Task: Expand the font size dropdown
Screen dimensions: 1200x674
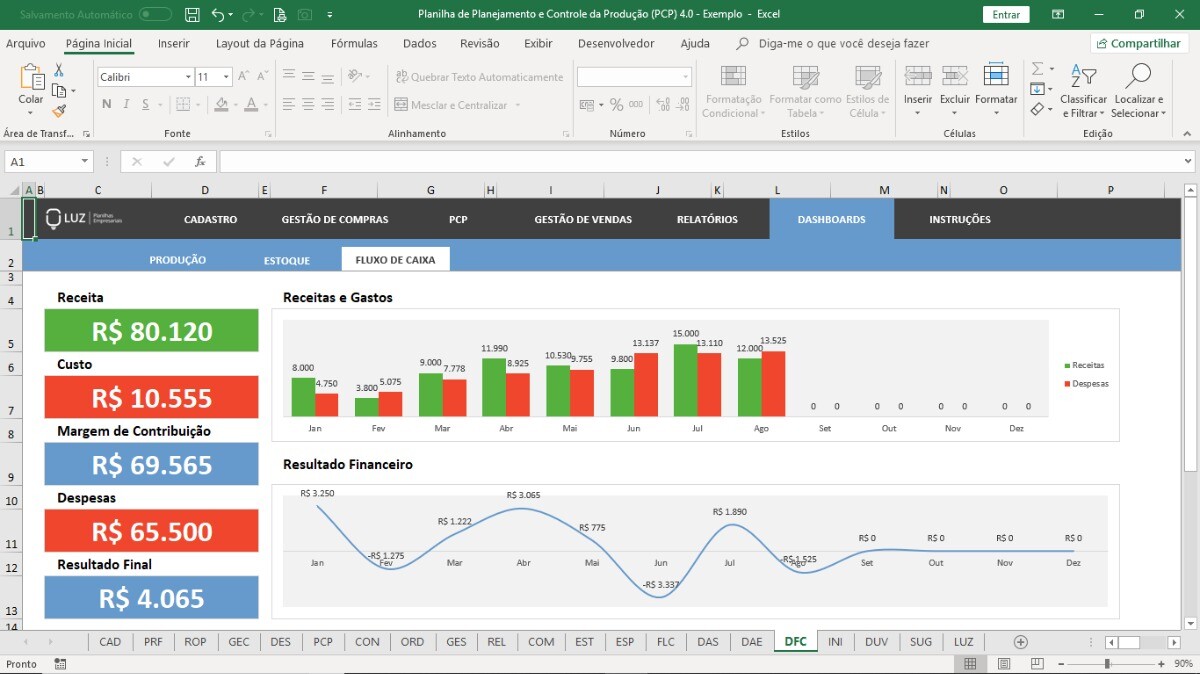Action: click(x=227, y=77)
